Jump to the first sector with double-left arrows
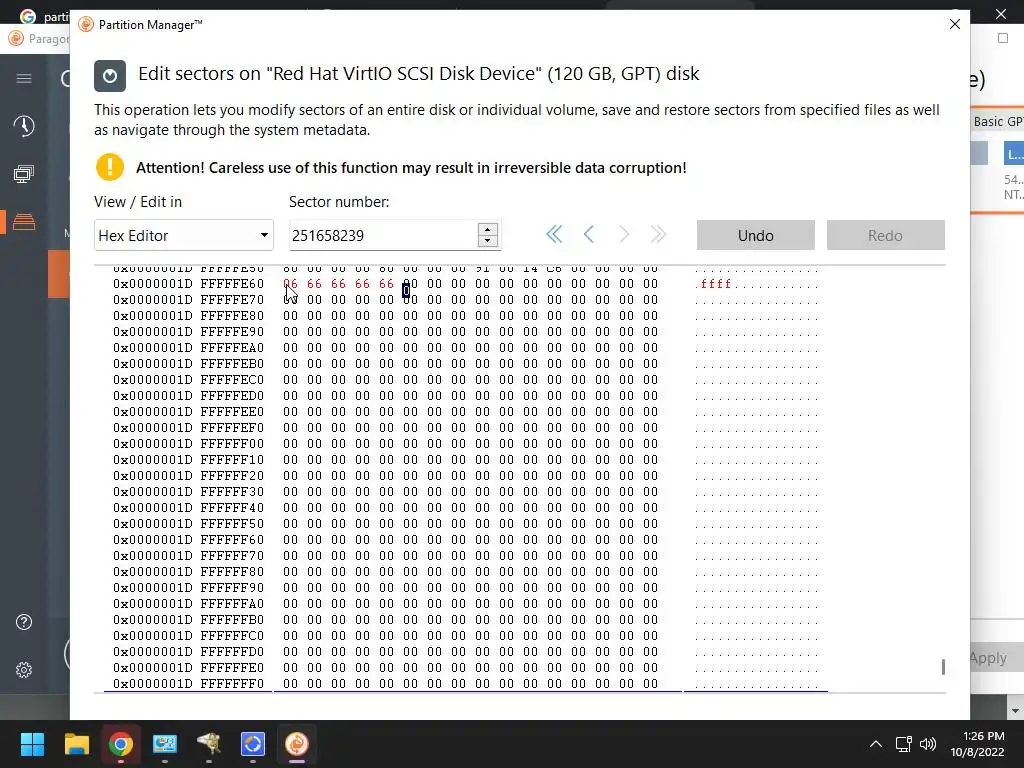Image resolution: width=1024 pixels, height=768 pixels. click(x=554, y=234)
